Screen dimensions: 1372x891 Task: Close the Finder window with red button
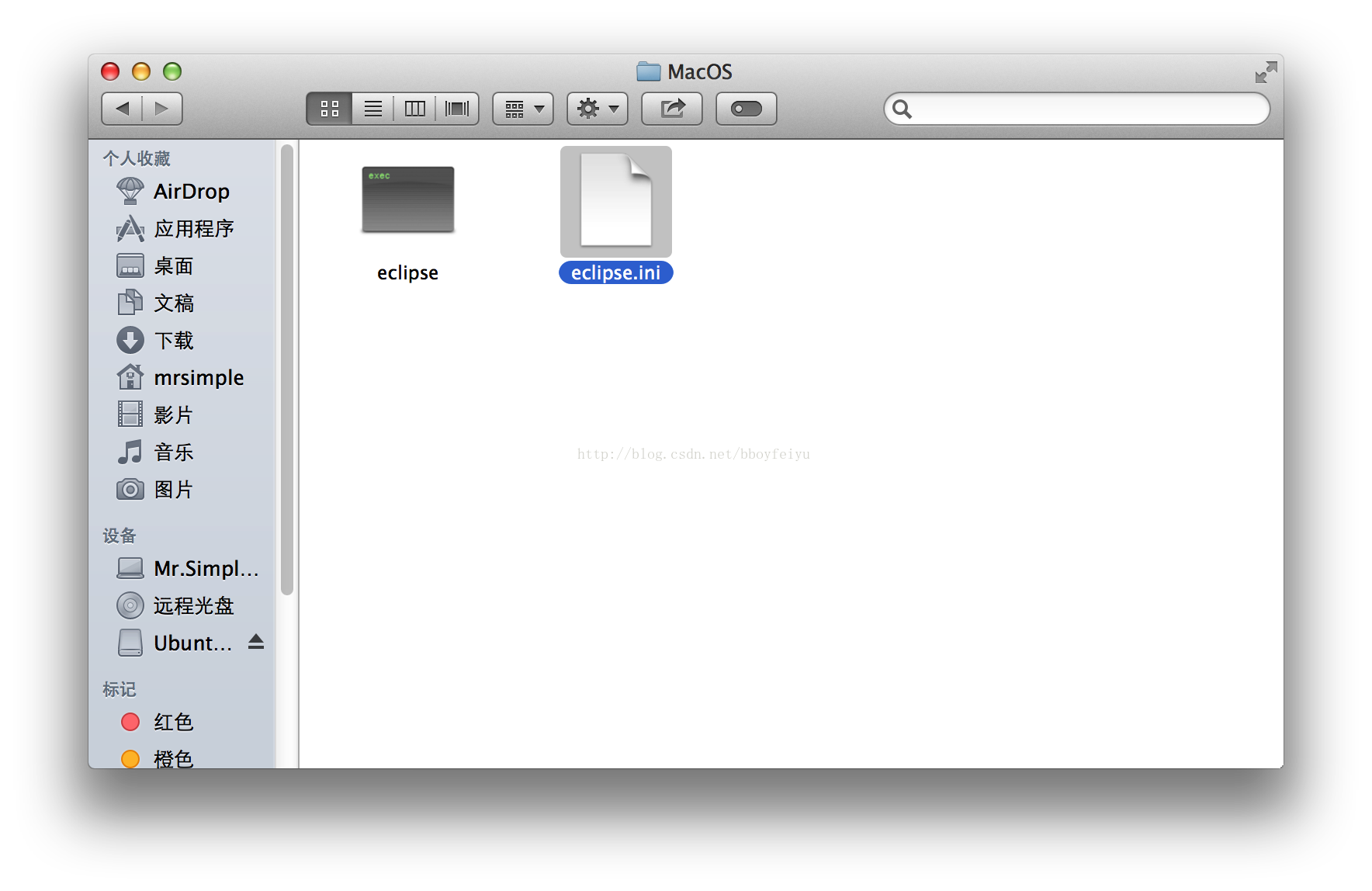pyautogui.click(x=110, y=71)
